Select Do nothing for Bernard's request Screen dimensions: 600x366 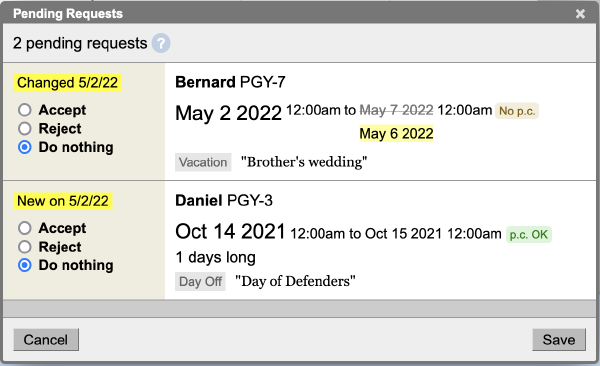click(x=25, y=147)
